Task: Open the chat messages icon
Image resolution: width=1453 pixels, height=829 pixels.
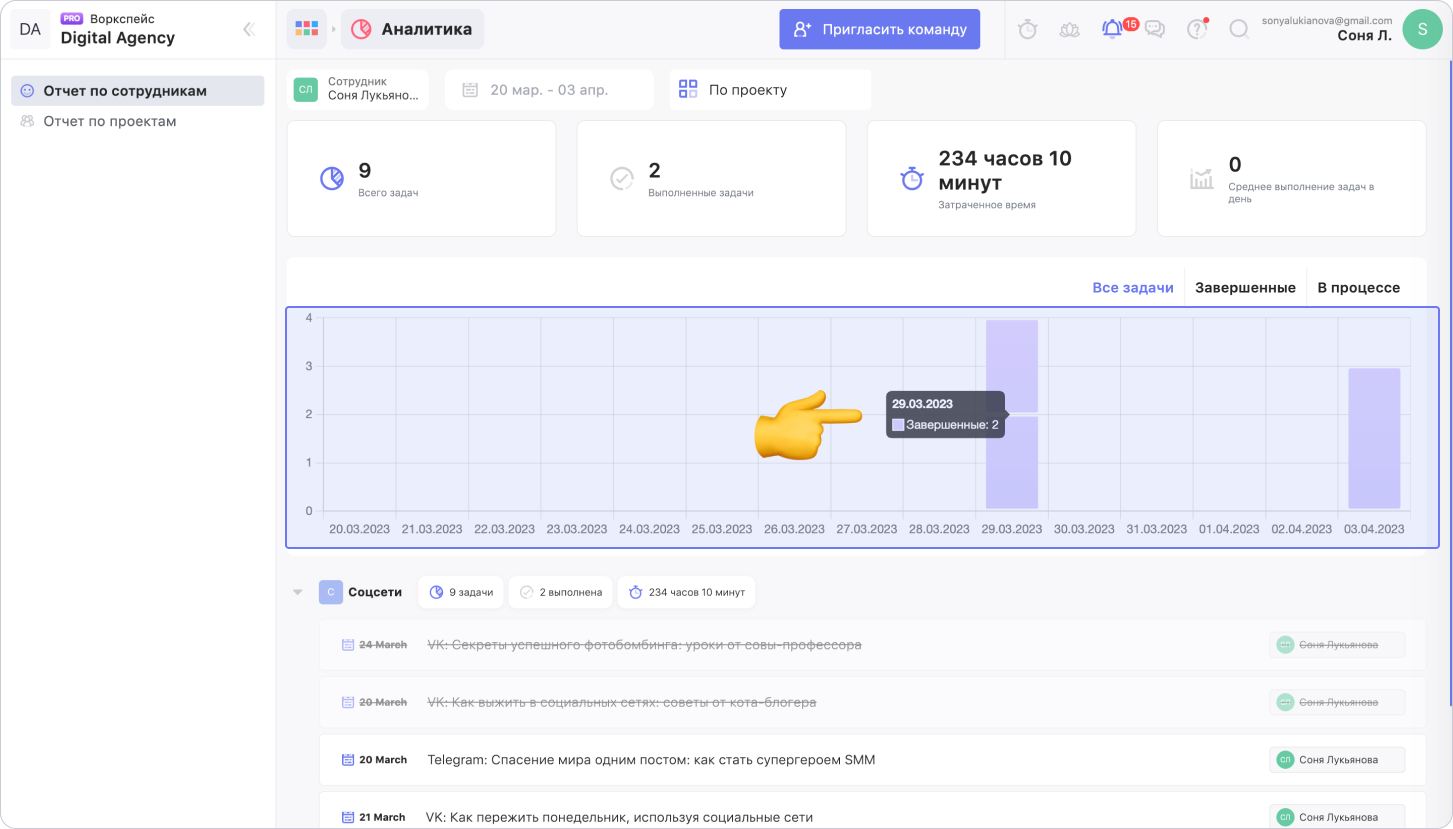Action: coord(1155,30)
